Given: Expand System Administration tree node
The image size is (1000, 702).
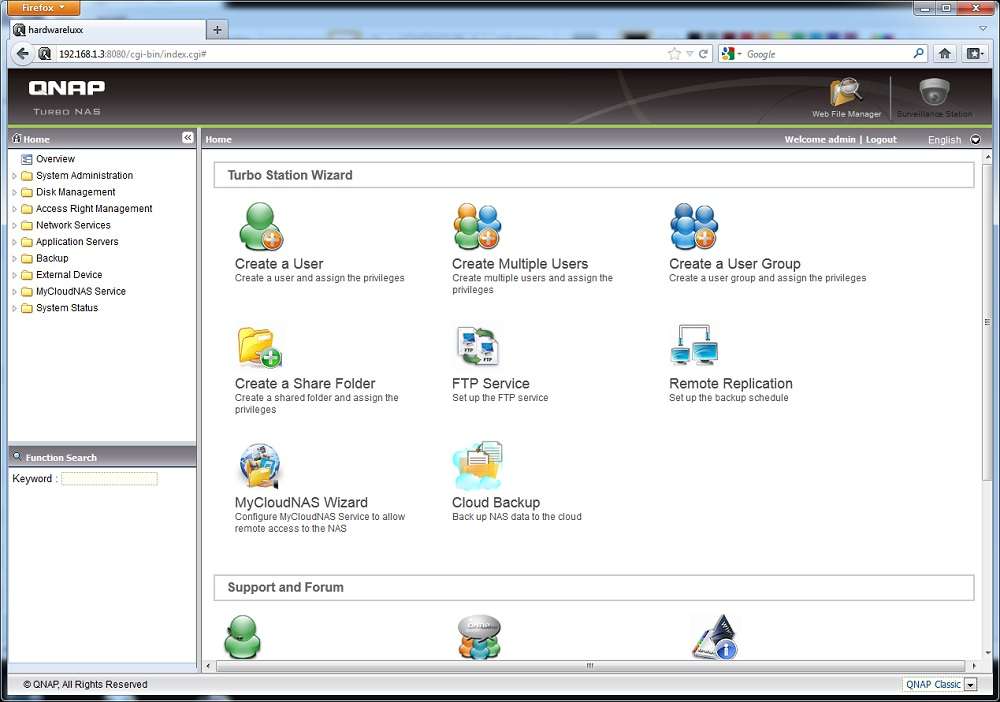Looking at the screenshot, I should [x=14, y=176].
